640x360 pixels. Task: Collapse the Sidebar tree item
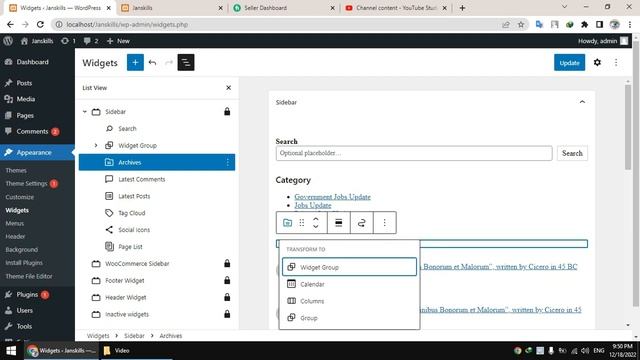pos(84,111)
